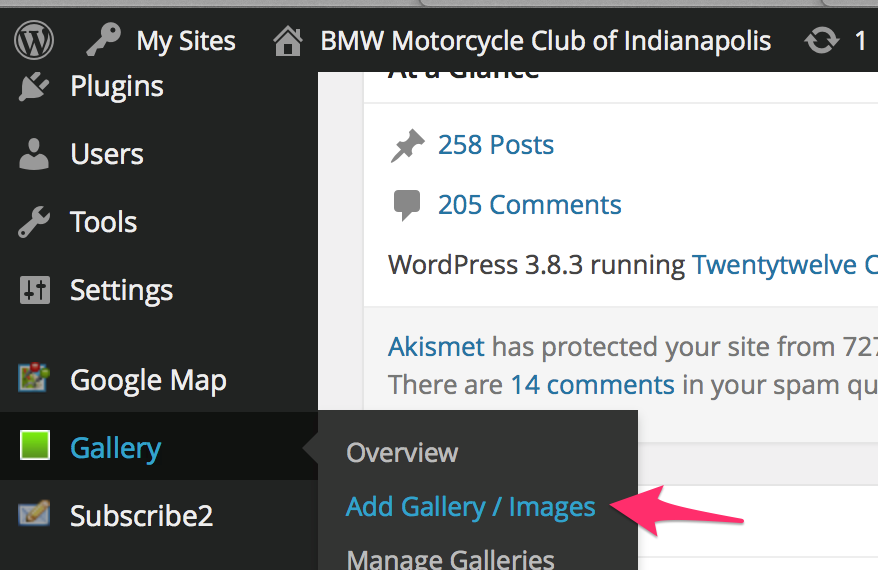The image size is (878, 570).
Task: Open the Subscribe2 menu
Action: (x=142, y=516)
